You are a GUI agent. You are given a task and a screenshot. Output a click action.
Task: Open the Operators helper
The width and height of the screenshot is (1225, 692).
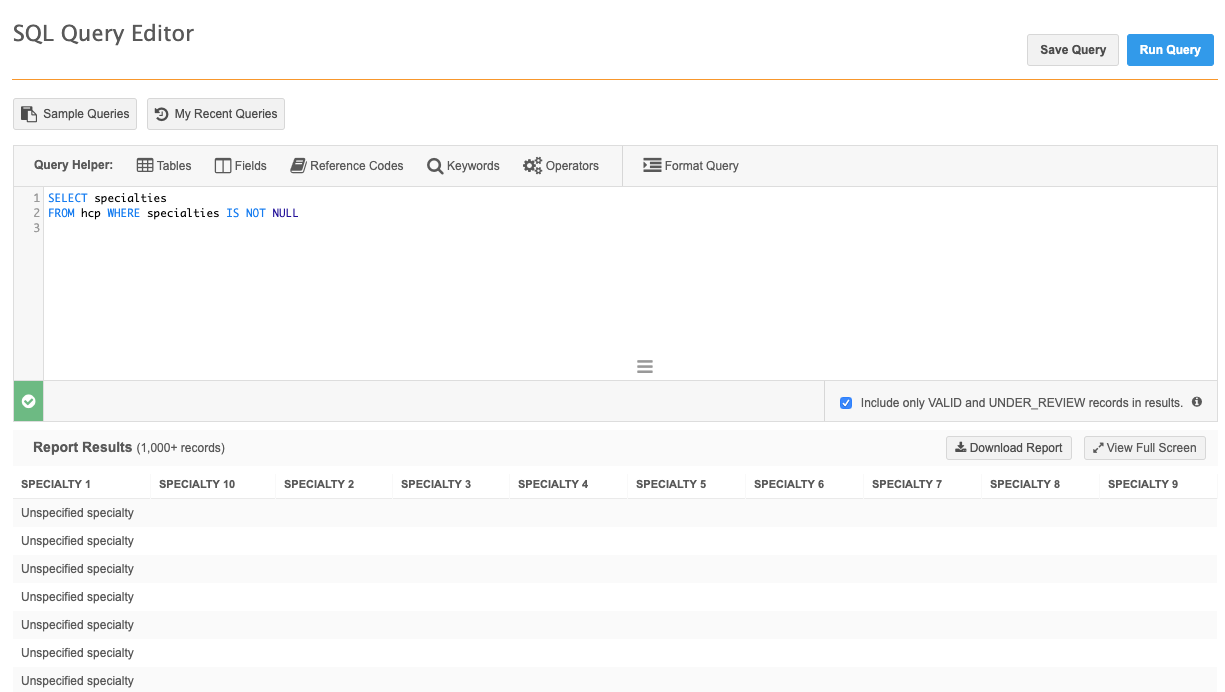(x=561, y=166)
